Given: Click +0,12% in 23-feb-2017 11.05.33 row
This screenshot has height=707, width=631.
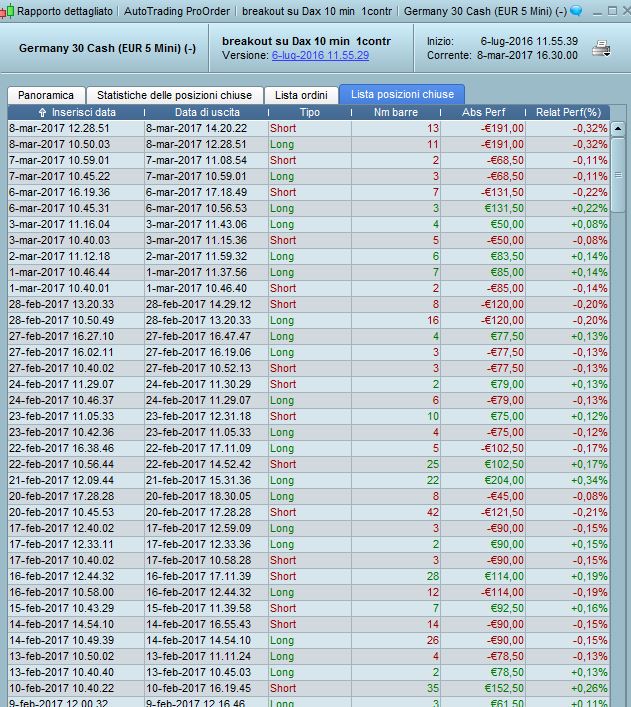Looking at the screenshot, I should pos(589,417).
